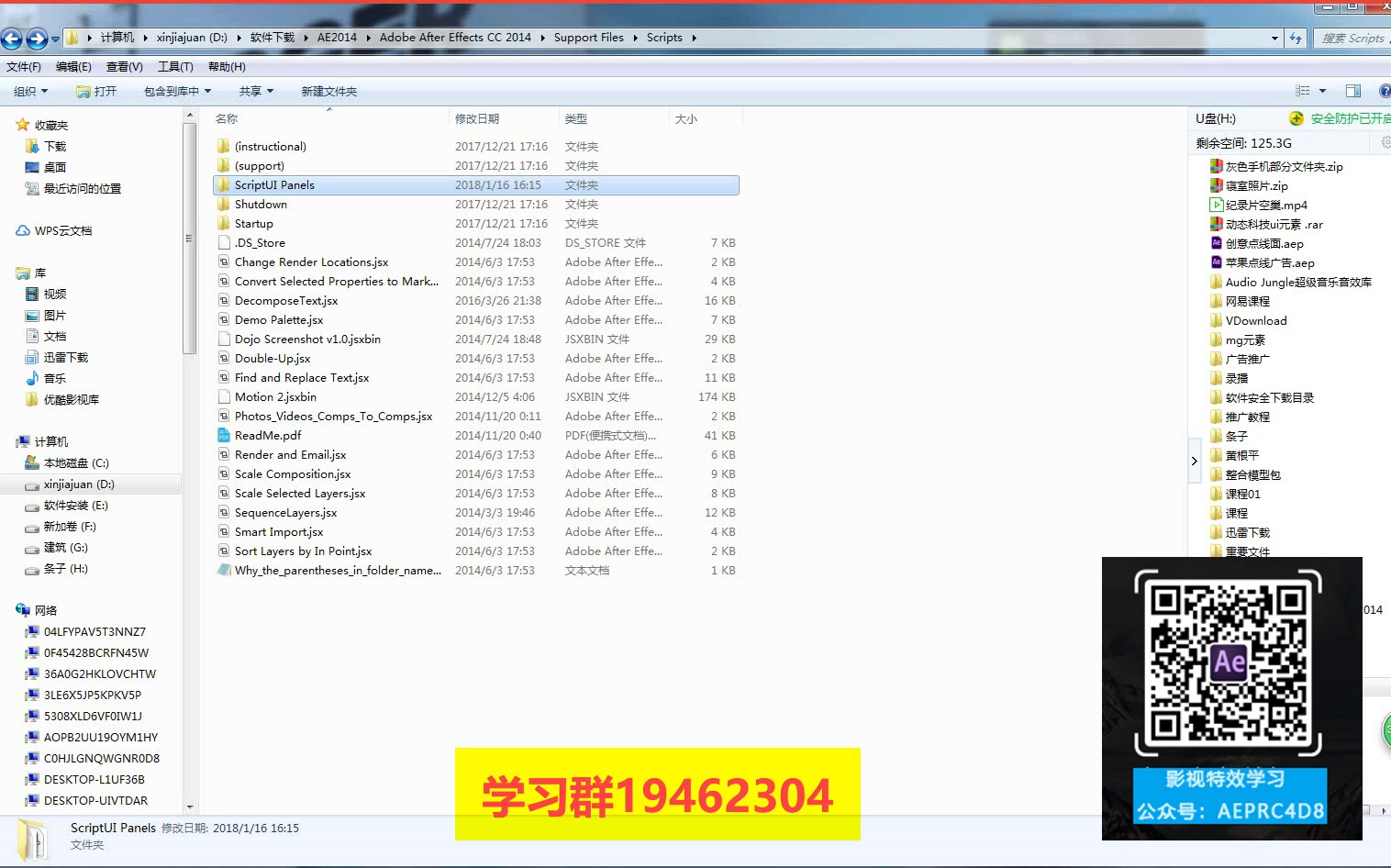This screenshot has width=1391, height=868.
Task: Click navigation pane scrollbar down arrow
Action: (x=190, y=807)
